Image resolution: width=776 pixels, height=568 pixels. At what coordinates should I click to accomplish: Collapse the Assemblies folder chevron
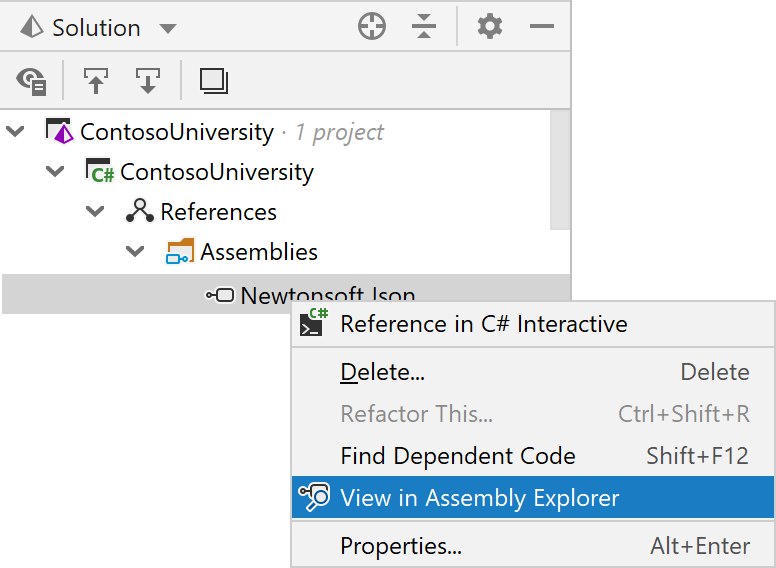(135, 251)
